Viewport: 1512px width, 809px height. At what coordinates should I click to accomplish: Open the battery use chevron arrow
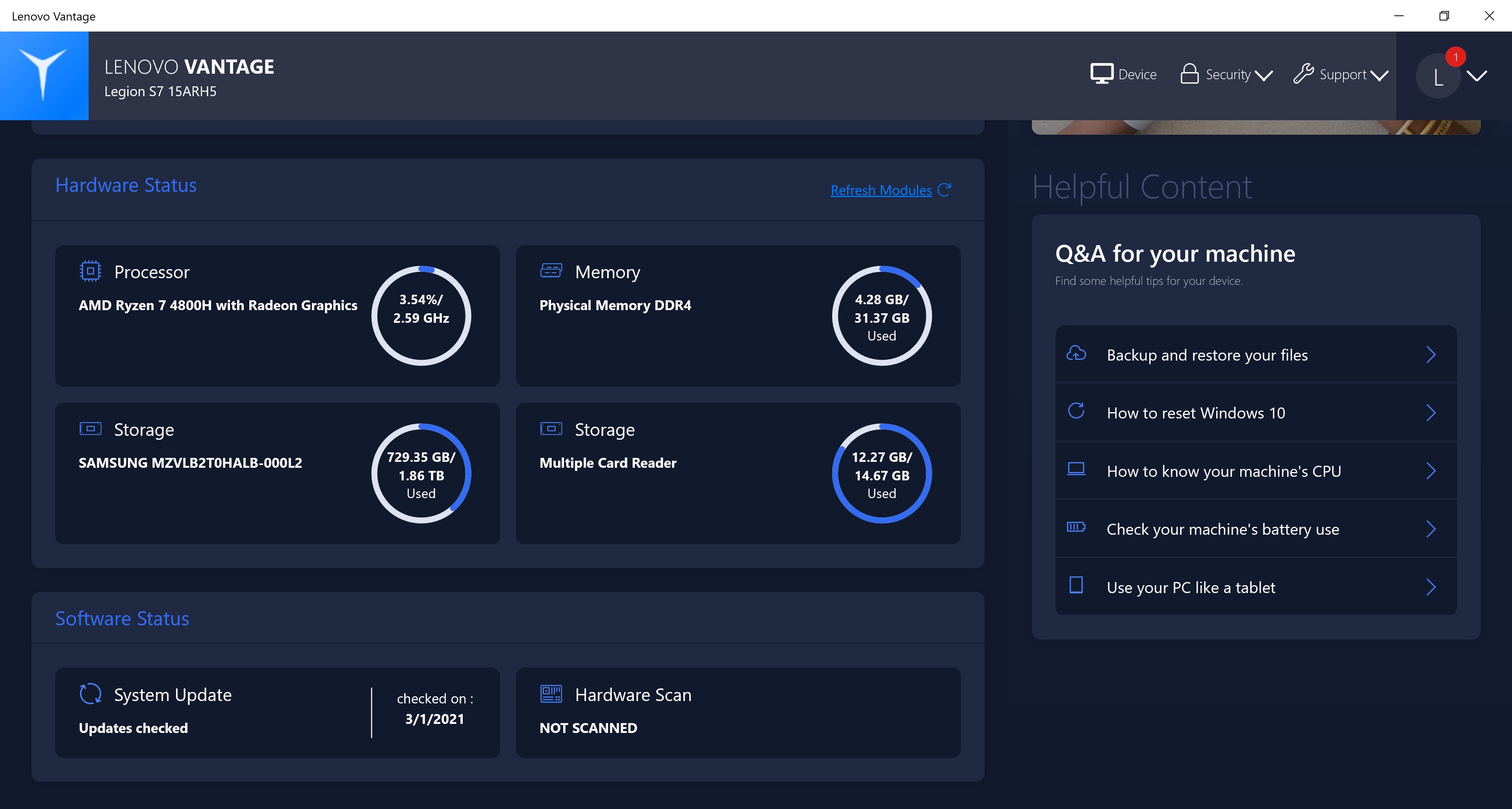[1431, 529]
